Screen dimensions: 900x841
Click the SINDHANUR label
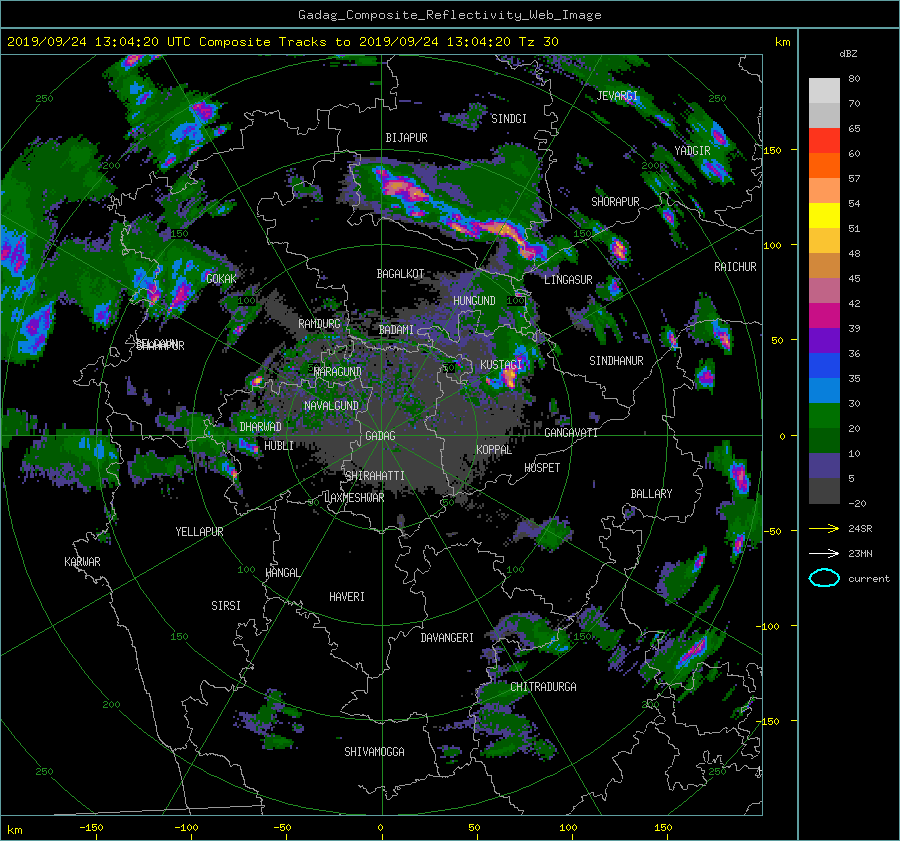click(x=616, y=361)
